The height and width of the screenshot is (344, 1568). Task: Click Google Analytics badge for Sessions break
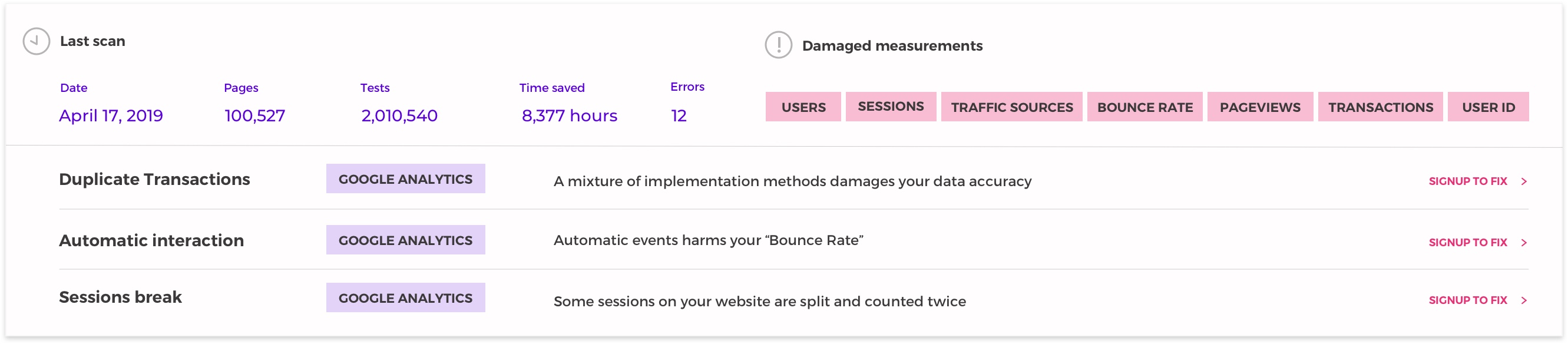coord(405,298)
